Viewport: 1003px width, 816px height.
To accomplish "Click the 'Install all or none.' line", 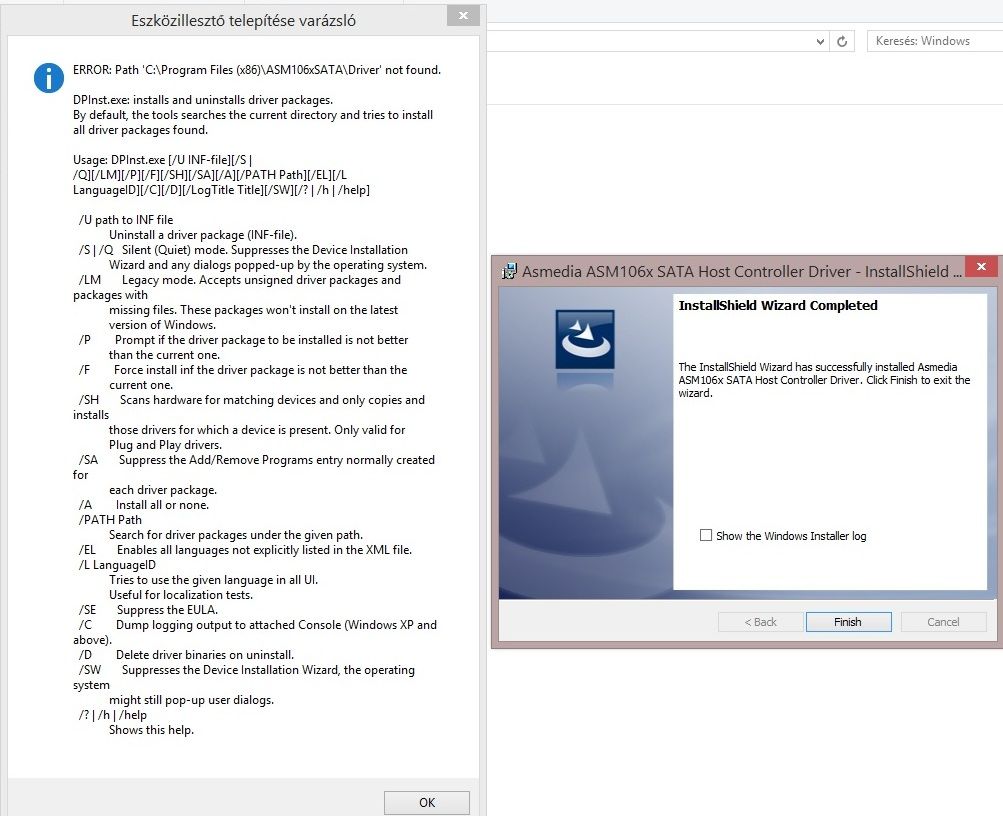I will [x=162, y=505].
